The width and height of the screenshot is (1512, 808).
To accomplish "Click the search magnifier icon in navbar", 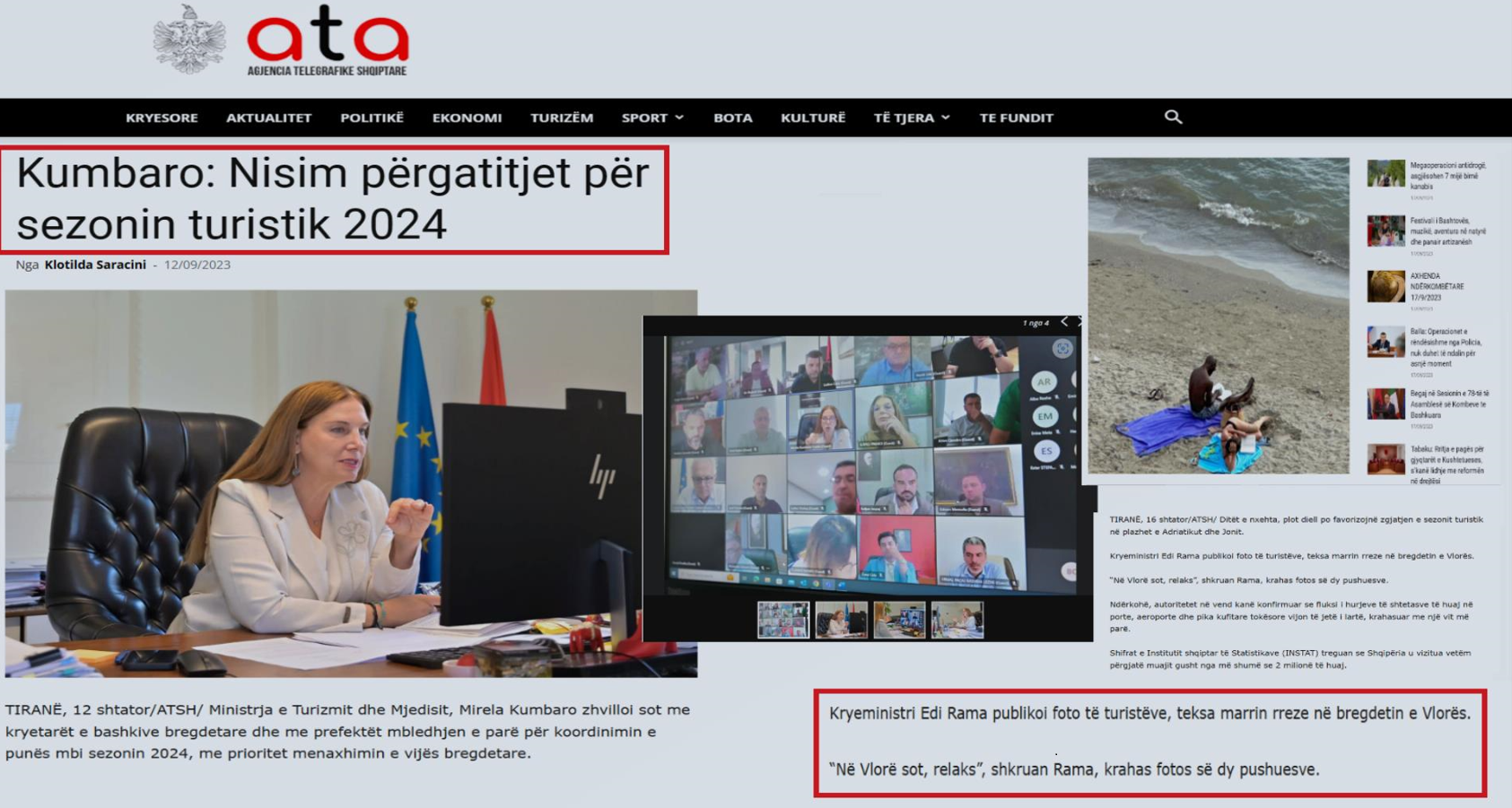I will pyautogui.click(x=1173, y=117).
